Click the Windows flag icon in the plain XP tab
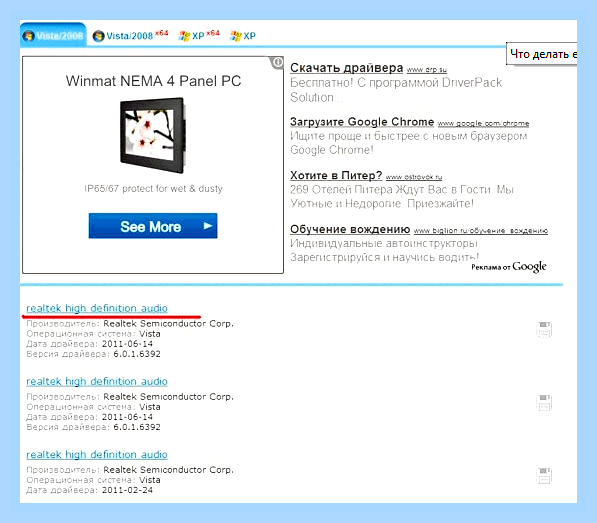Viewport: 597px width, 523px height. click(x=236, y=36)
